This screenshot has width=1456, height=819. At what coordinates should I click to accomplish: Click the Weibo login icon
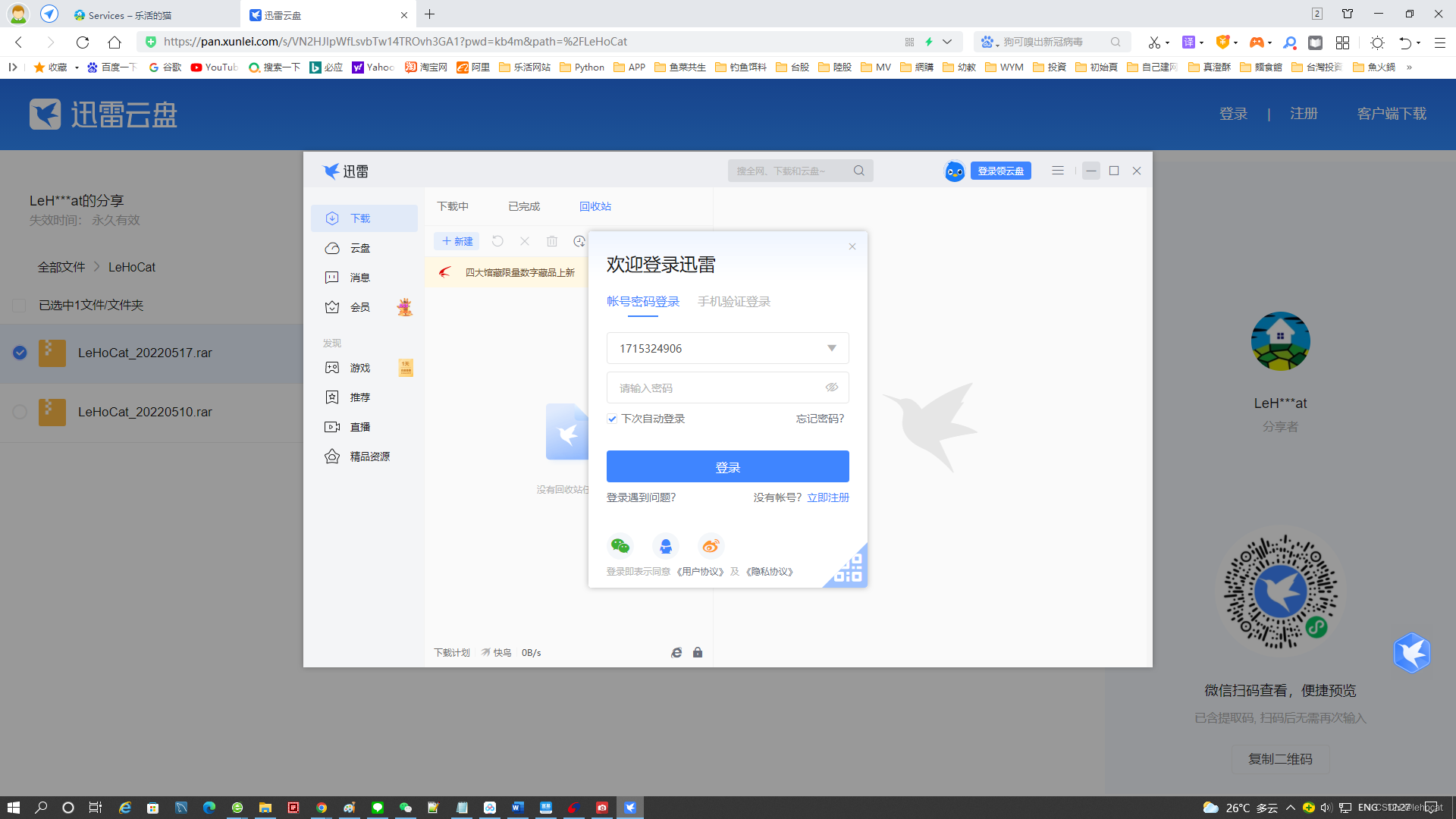(x=711, y=546)
